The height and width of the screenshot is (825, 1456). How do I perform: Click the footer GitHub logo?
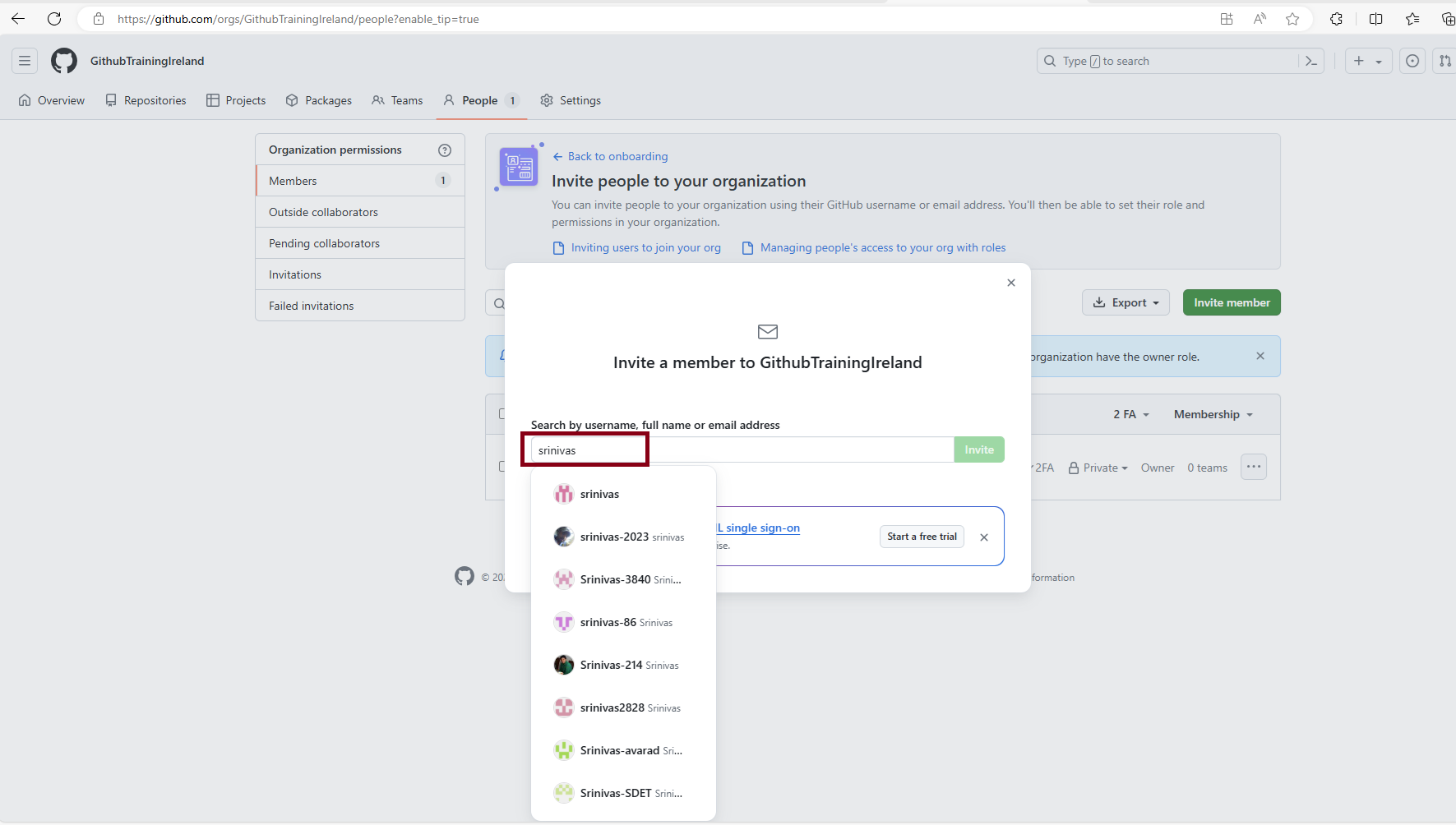tap(465, 576)
